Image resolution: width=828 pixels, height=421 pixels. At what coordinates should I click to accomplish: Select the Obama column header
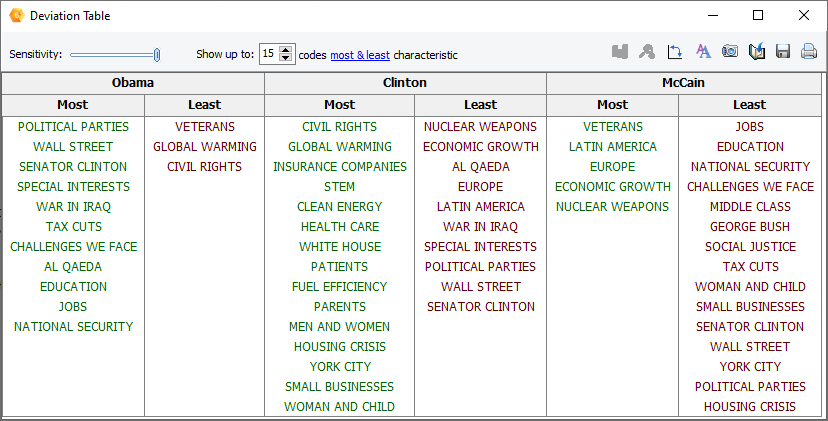click(x=133, y=83)
